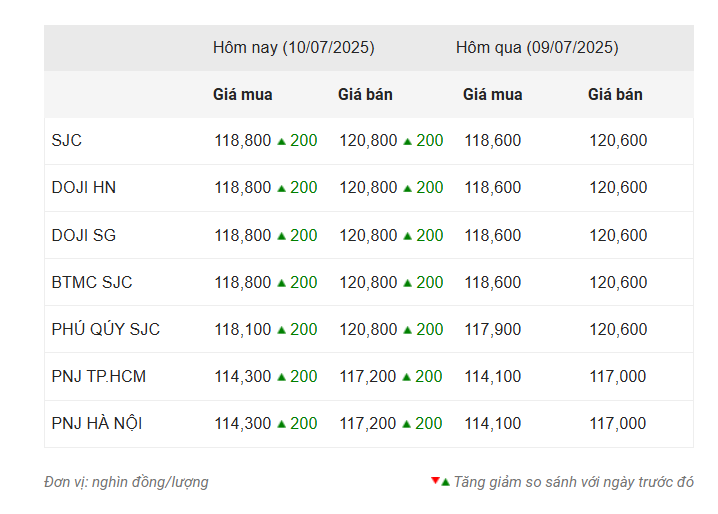Screen dimensions: 718x514
Task: Click the 'Hôm qua (09/07/2025)' header
Action: 537,48
